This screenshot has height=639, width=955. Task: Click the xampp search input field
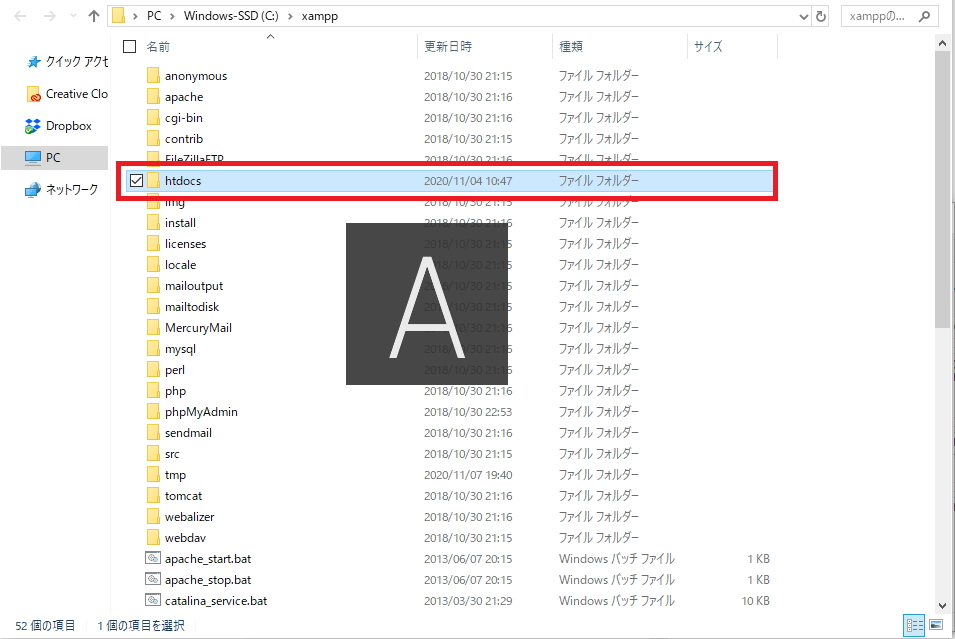click(888, 17)
